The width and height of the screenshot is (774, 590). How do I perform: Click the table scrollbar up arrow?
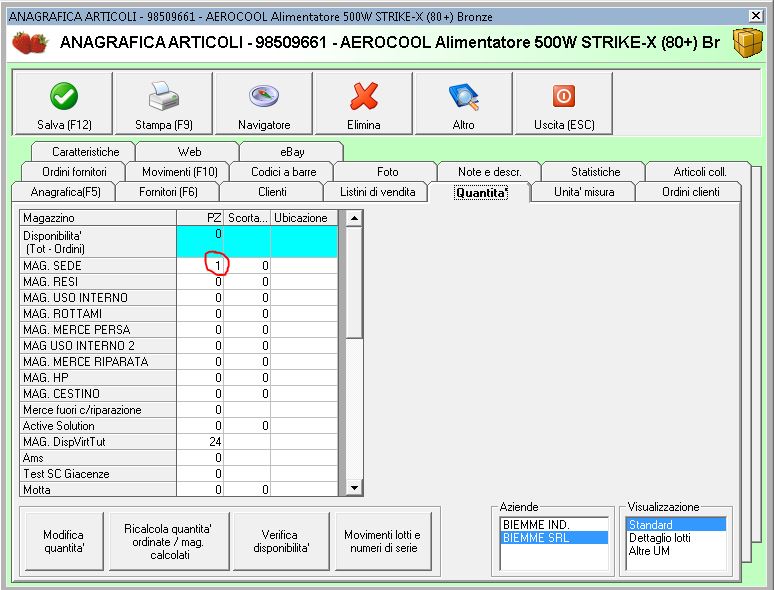[x=354, y=218]
